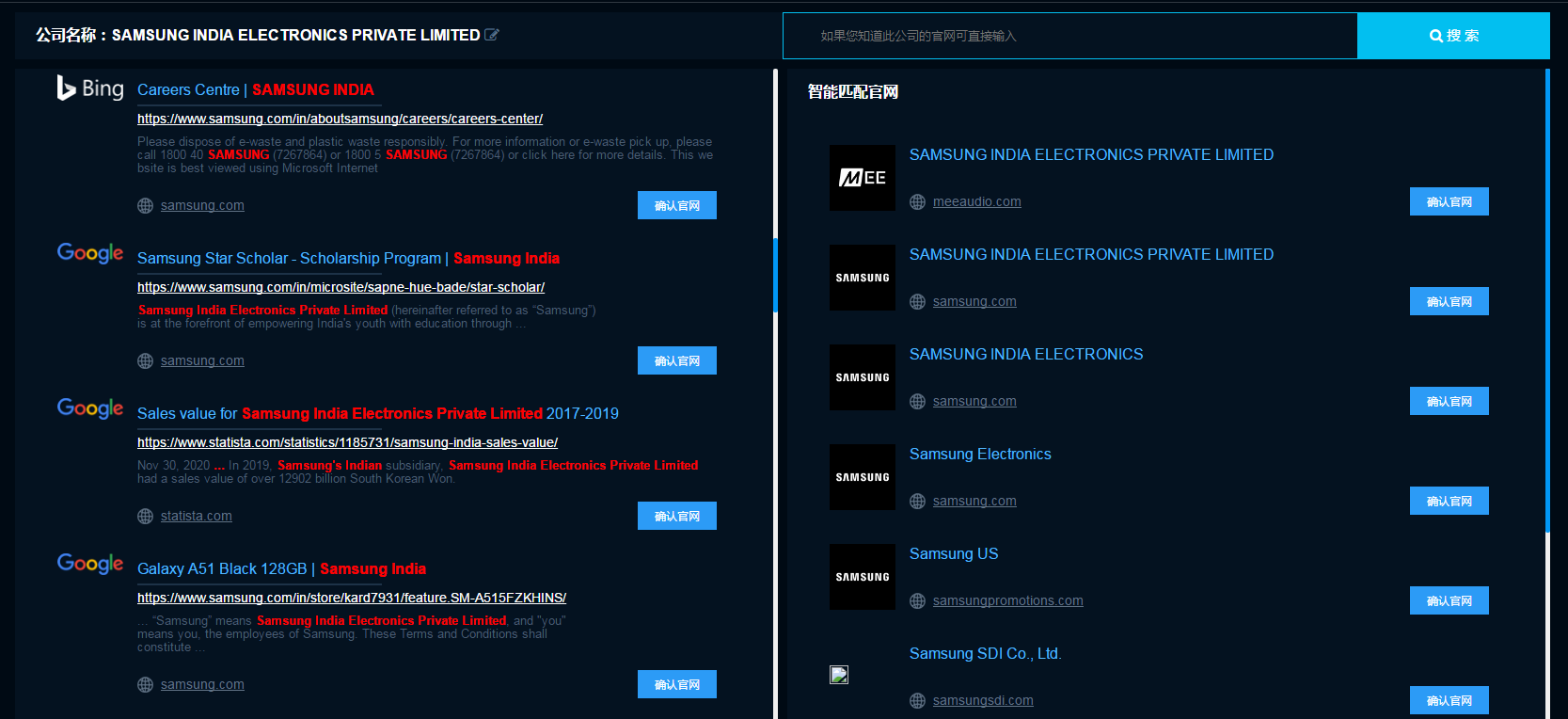
Task: Click the meeaudio.com domain link
Action: [x=977, y=201]
